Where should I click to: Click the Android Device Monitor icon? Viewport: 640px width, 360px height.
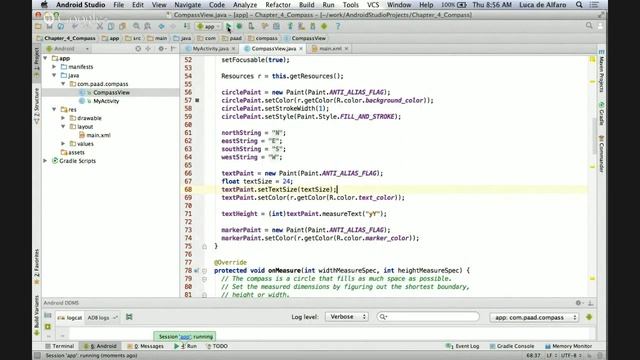point(324,27)
